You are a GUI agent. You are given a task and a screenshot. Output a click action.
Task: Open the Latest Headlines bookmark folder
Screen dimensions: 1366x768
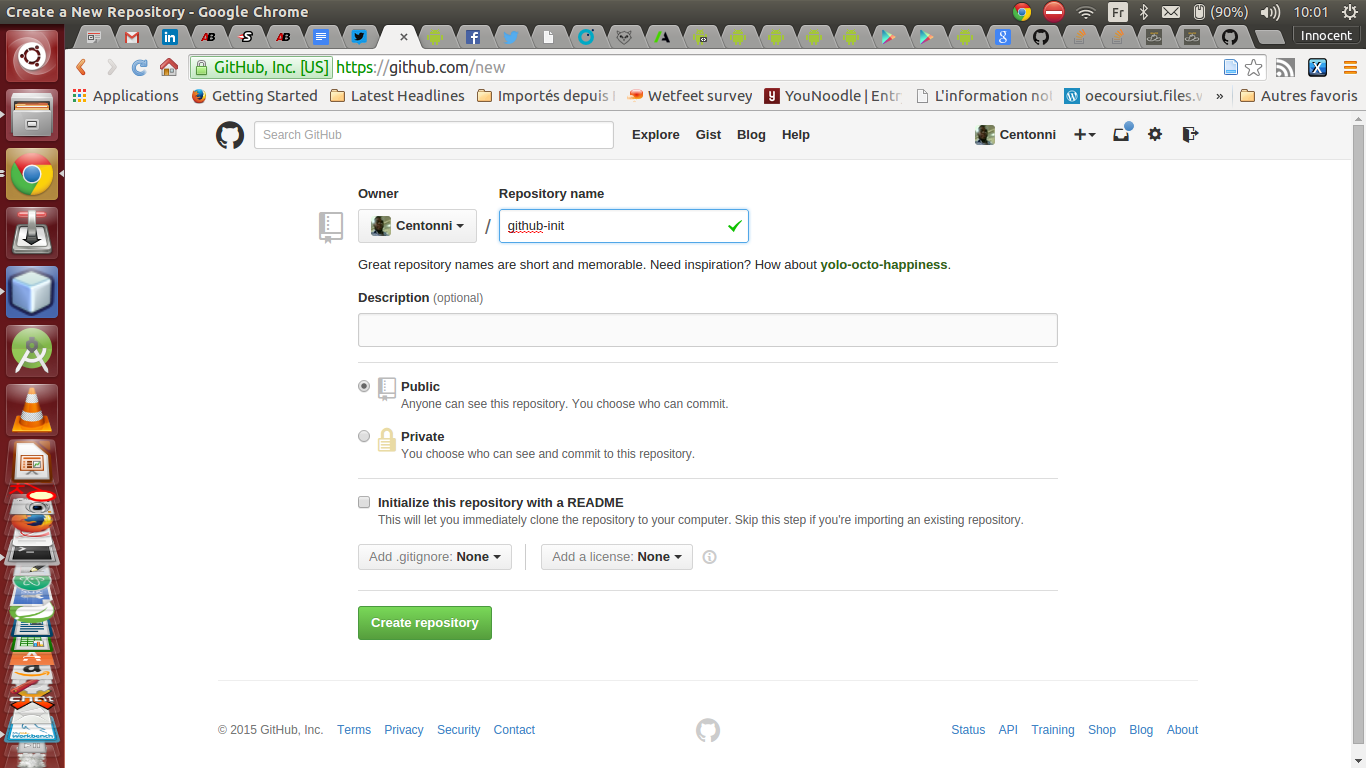click(x=397, y=96)
